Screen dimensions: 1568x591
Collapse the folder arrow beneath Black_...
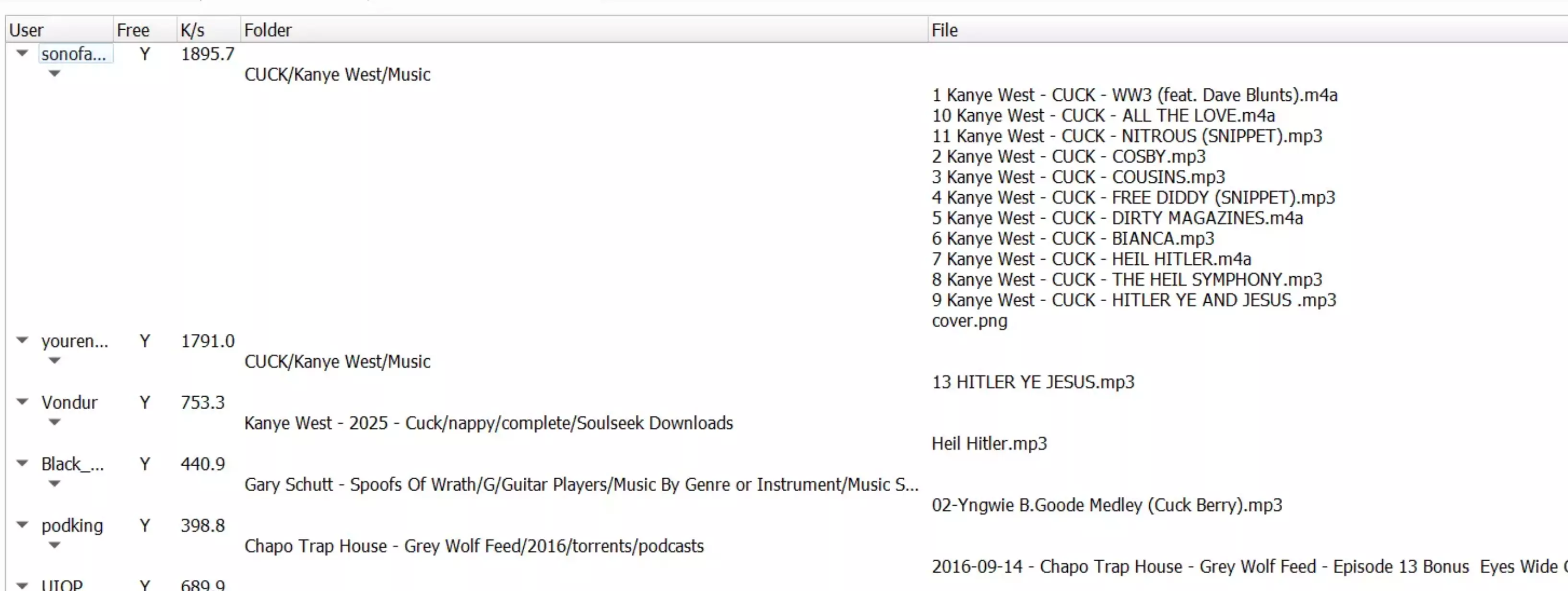tap(55, 485)
